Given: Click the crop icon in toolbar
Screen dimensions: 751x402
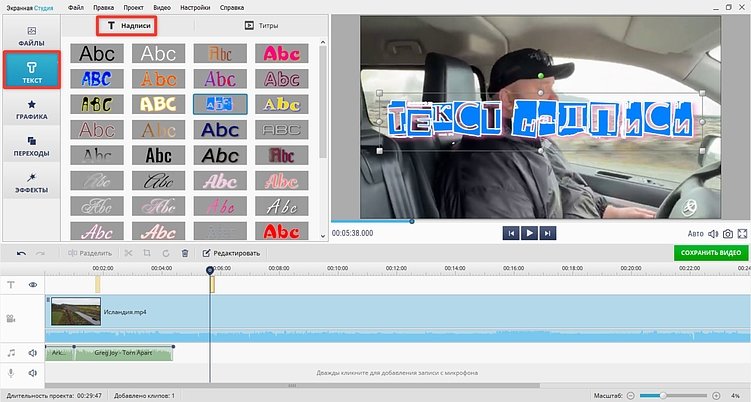Looking at the screenshot, I should coord(147,253).
